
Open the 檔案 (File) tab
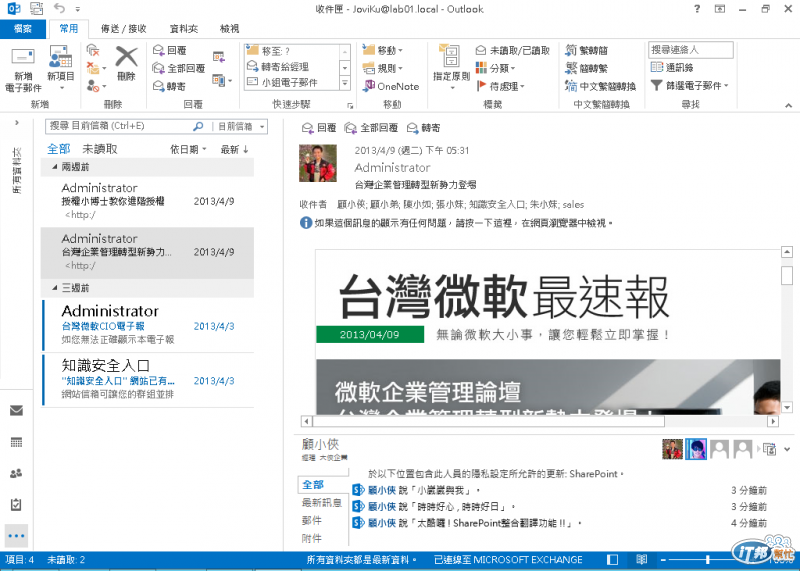[x=22, y=29]
